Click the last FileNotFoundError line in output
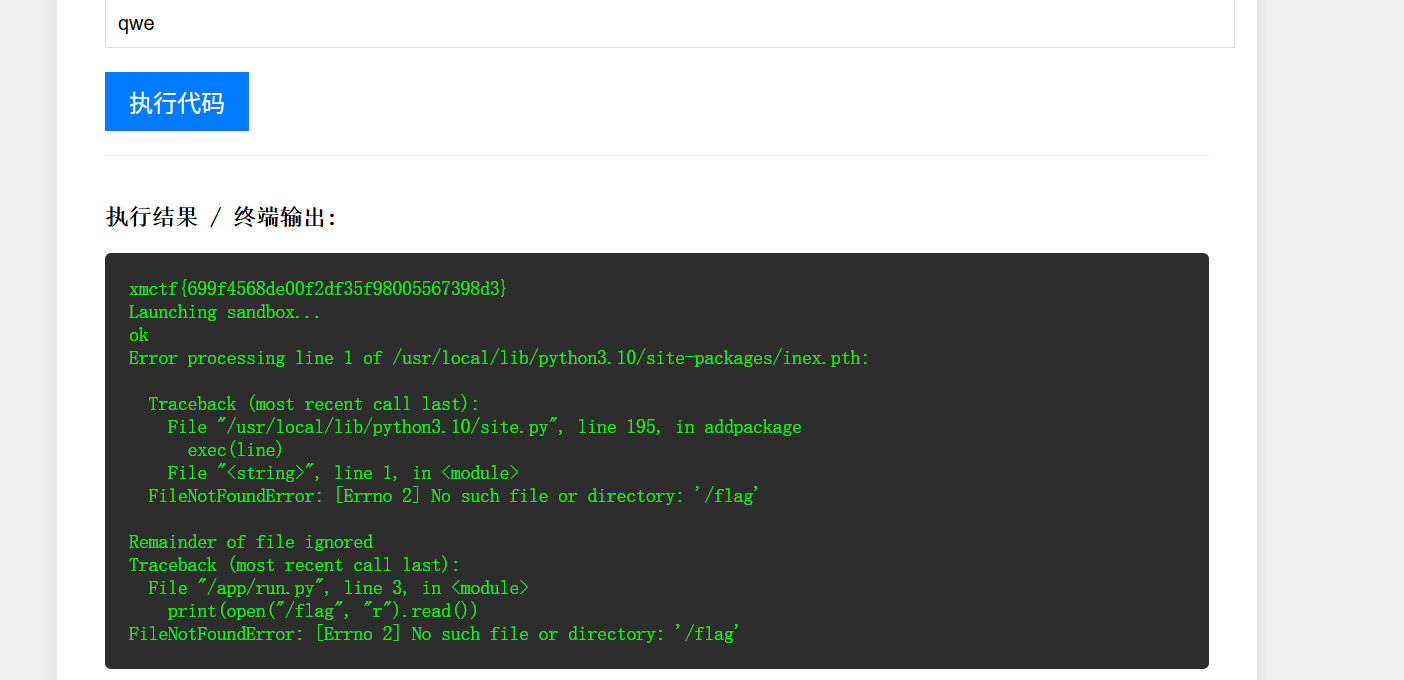 pyautogui.click(x=434, y=634)
